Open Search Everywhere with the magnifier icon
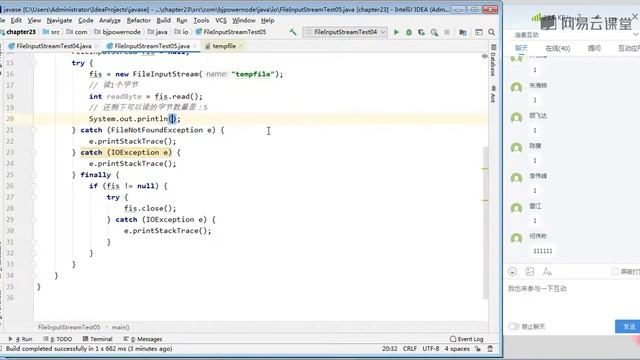The image size is (640, 360). click(491, 32)
